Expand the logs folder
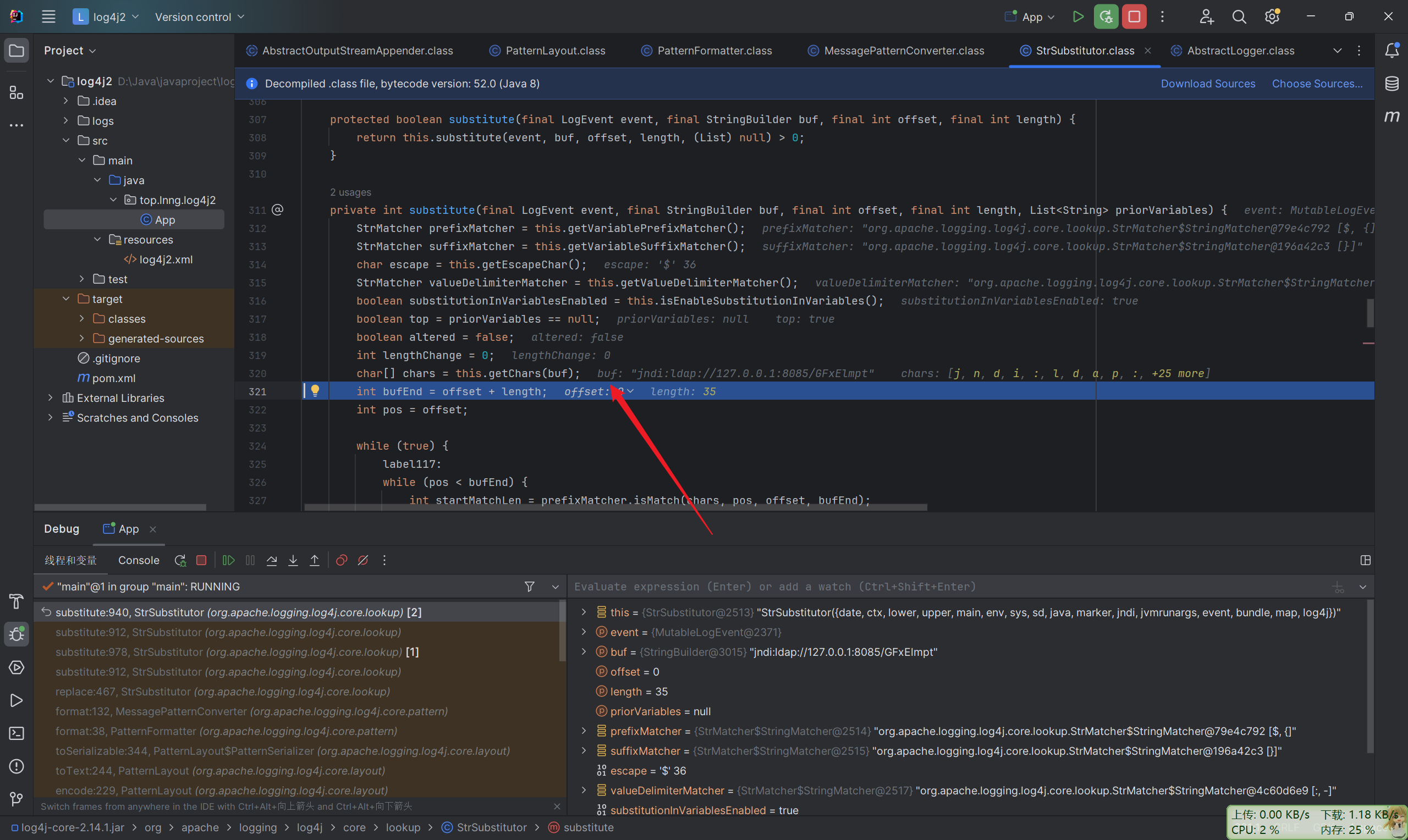This screenshot has height=840, width=1408. pos(65,120)
